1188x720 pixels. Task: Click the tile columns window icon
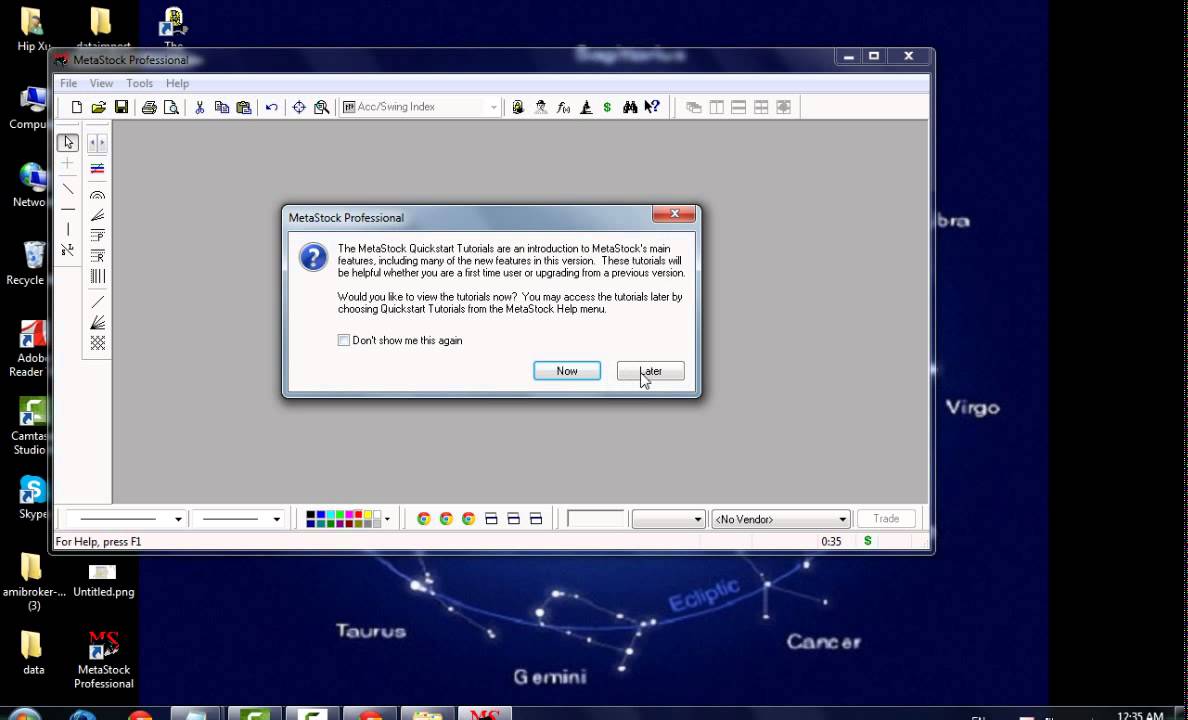[716, 108]
